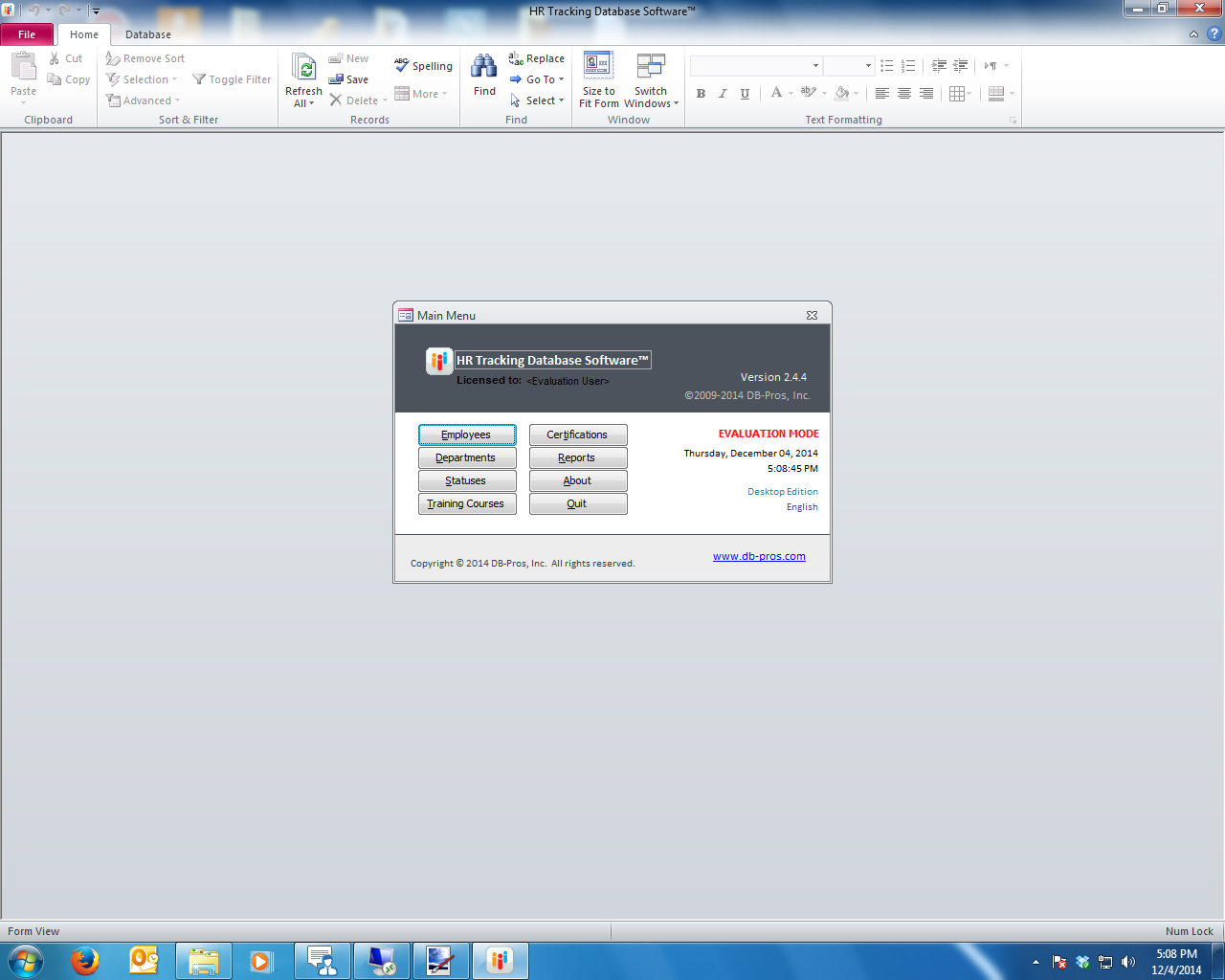Screen dimensions: 1225x980
Task: Open Text Formatting dialog launcher
Action: [x=1013, y=121]
